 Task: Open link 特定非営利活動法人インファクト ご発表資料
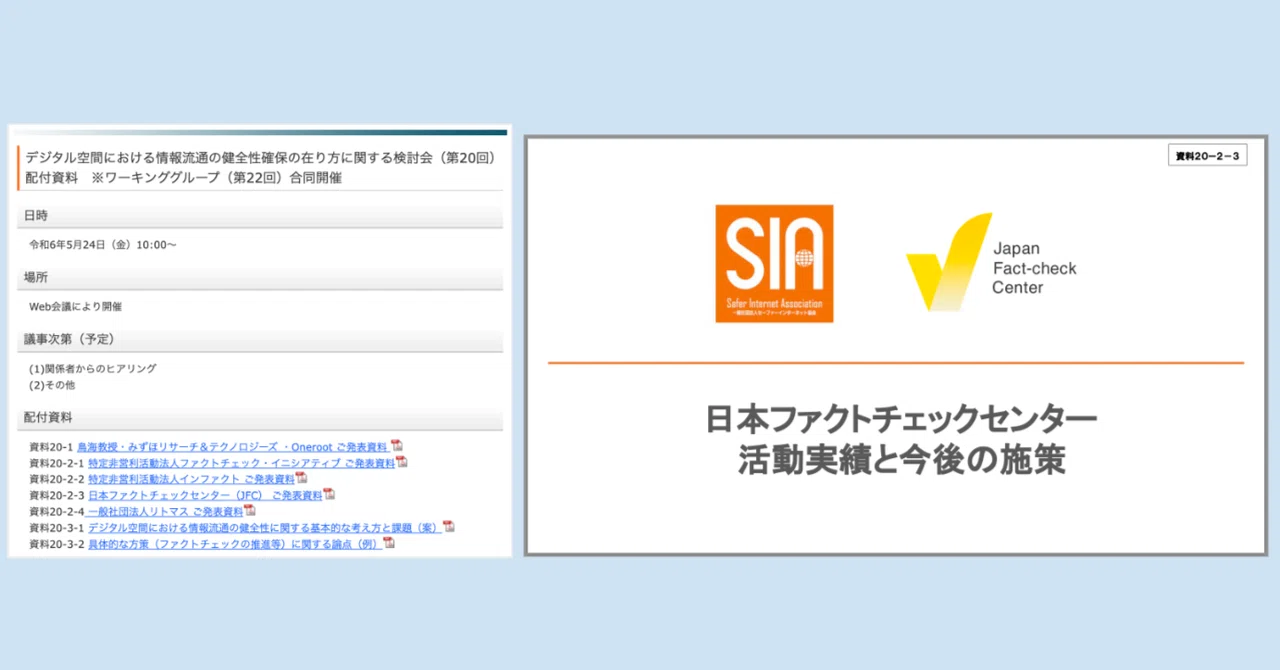coord(191,479)
